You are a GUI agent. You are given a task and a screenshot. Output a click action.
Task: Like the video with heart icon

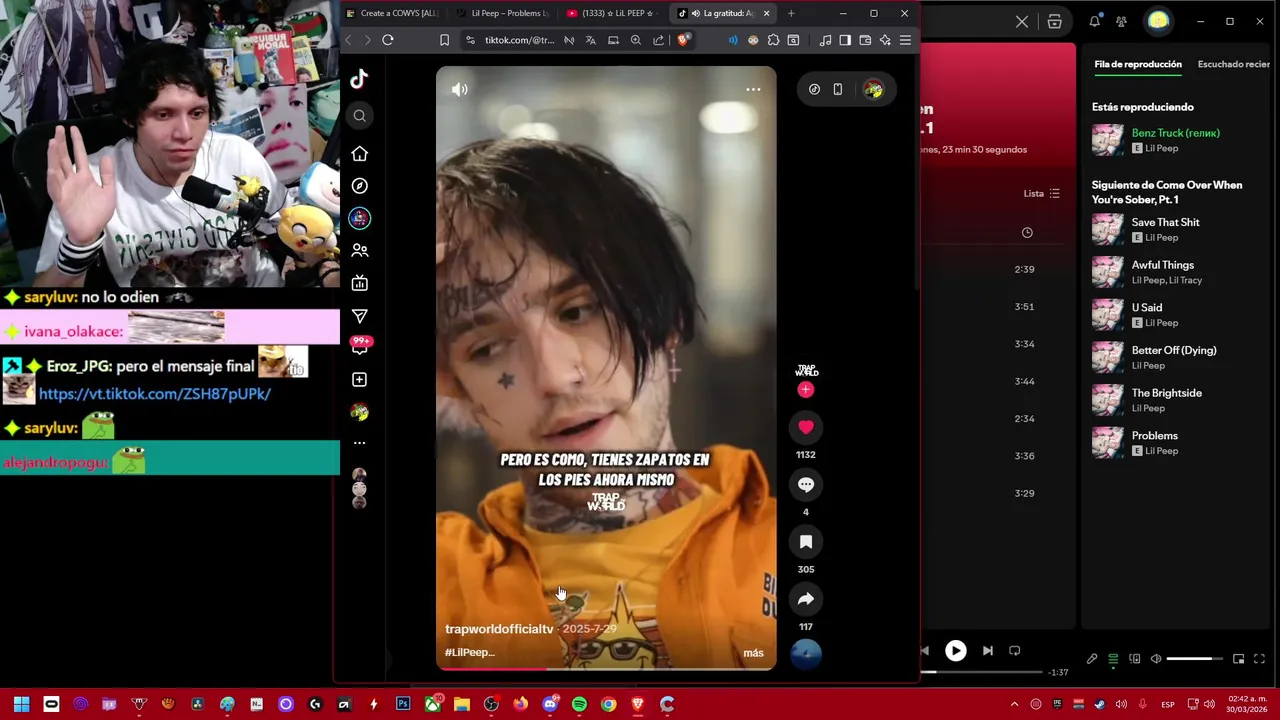point(806,427)
